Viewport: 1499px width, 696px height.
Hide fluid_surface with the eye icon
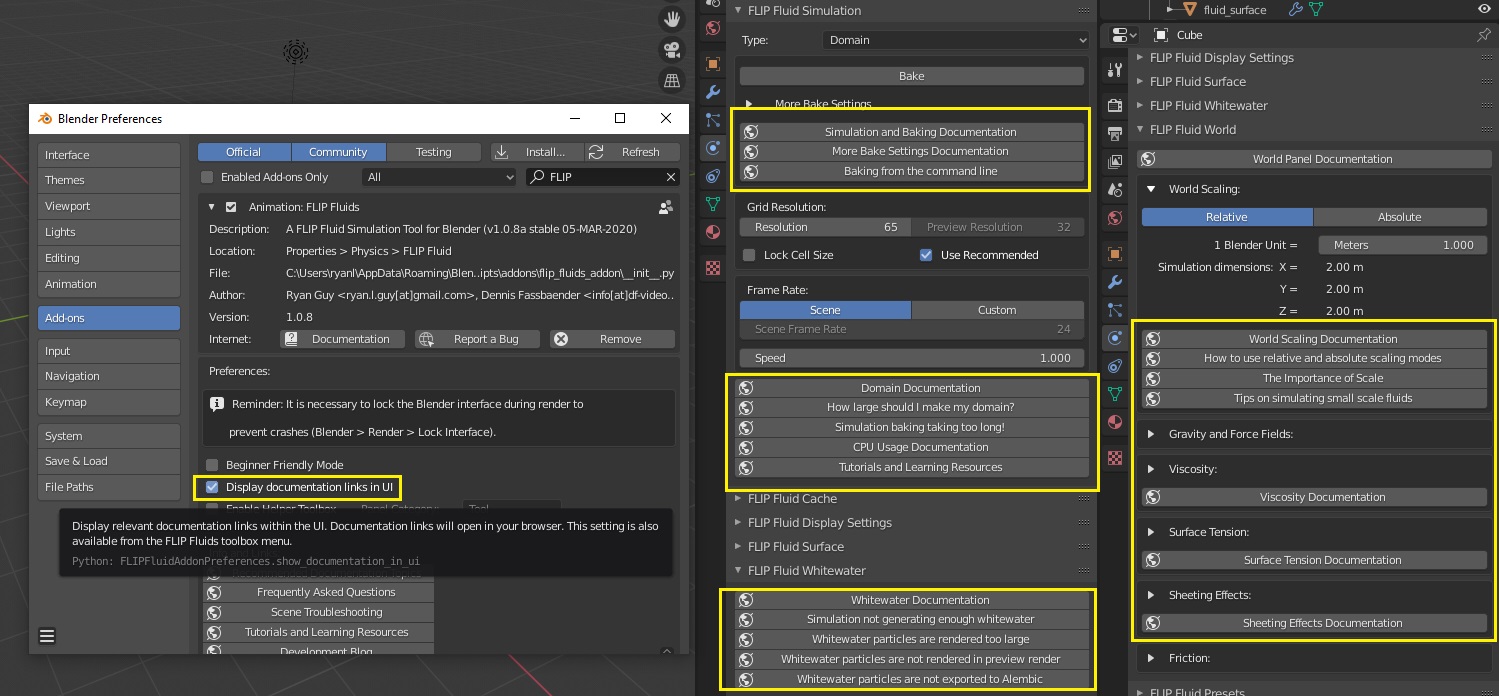(1484, 9)
